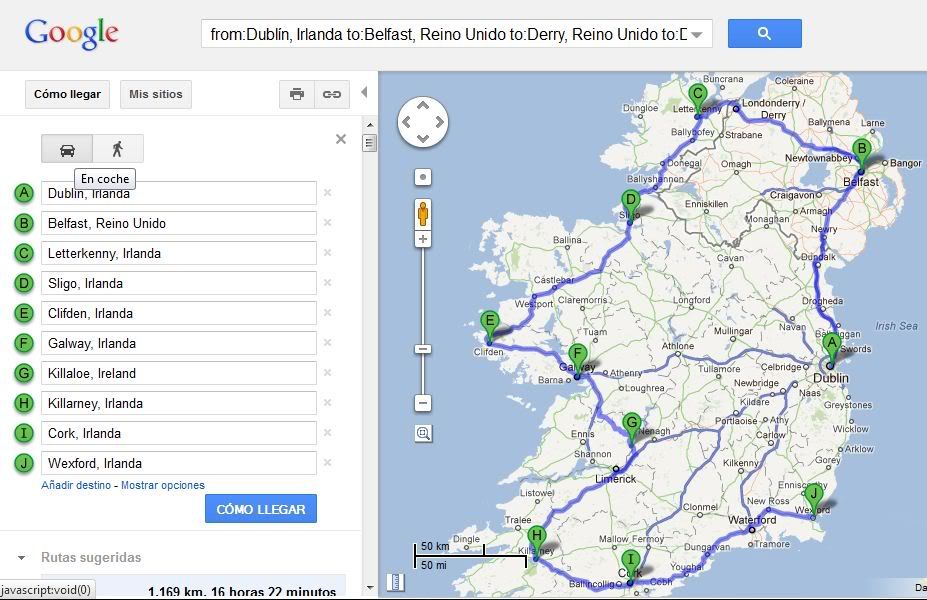The height and width of the screenshot is (600, 927).
Task: Click map marker B at Belfast
Action: click(x=861, y=153)
